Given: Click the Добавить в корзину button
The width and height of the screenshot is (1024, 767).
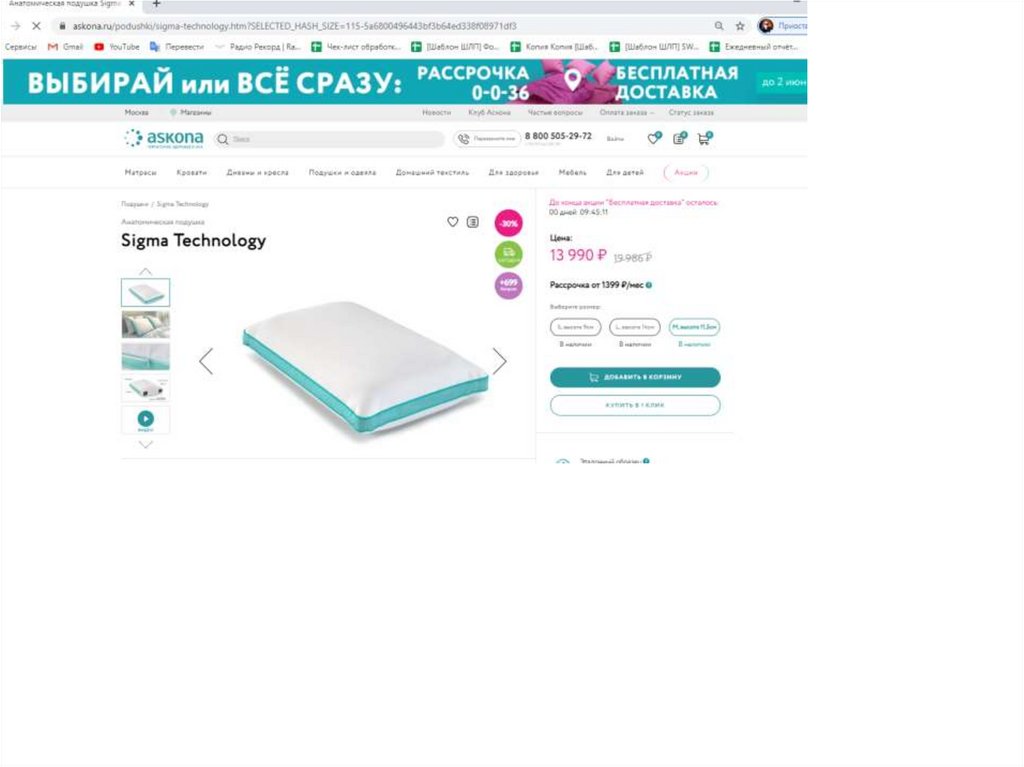Looking at the screenshot, I should [x=635, y=377].
